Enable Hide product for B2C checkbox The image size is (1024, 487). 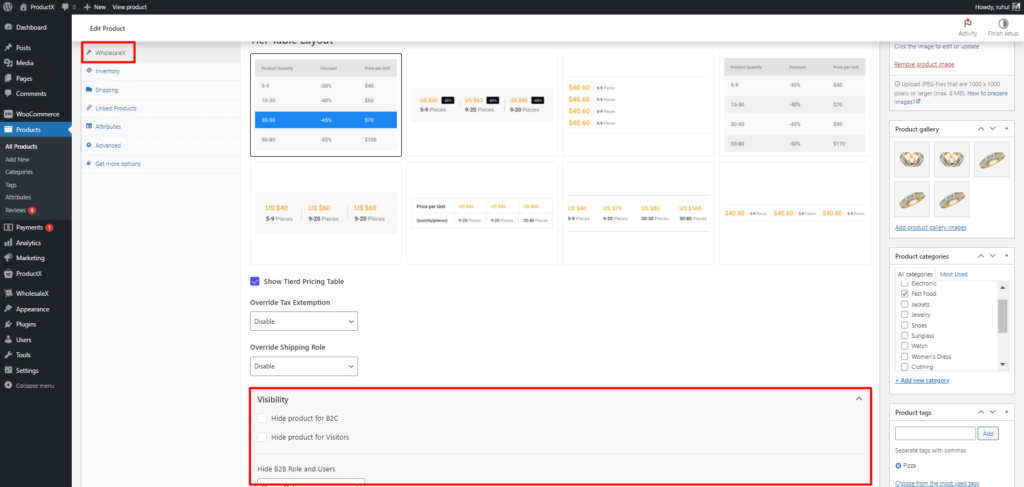262,418
